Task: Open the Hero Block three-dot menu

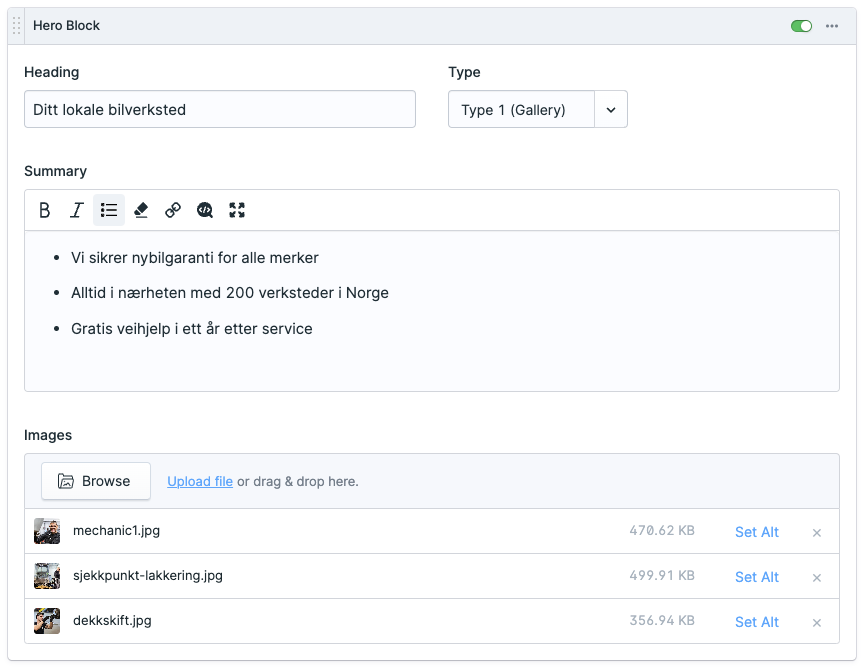Action: coord(832,26)
